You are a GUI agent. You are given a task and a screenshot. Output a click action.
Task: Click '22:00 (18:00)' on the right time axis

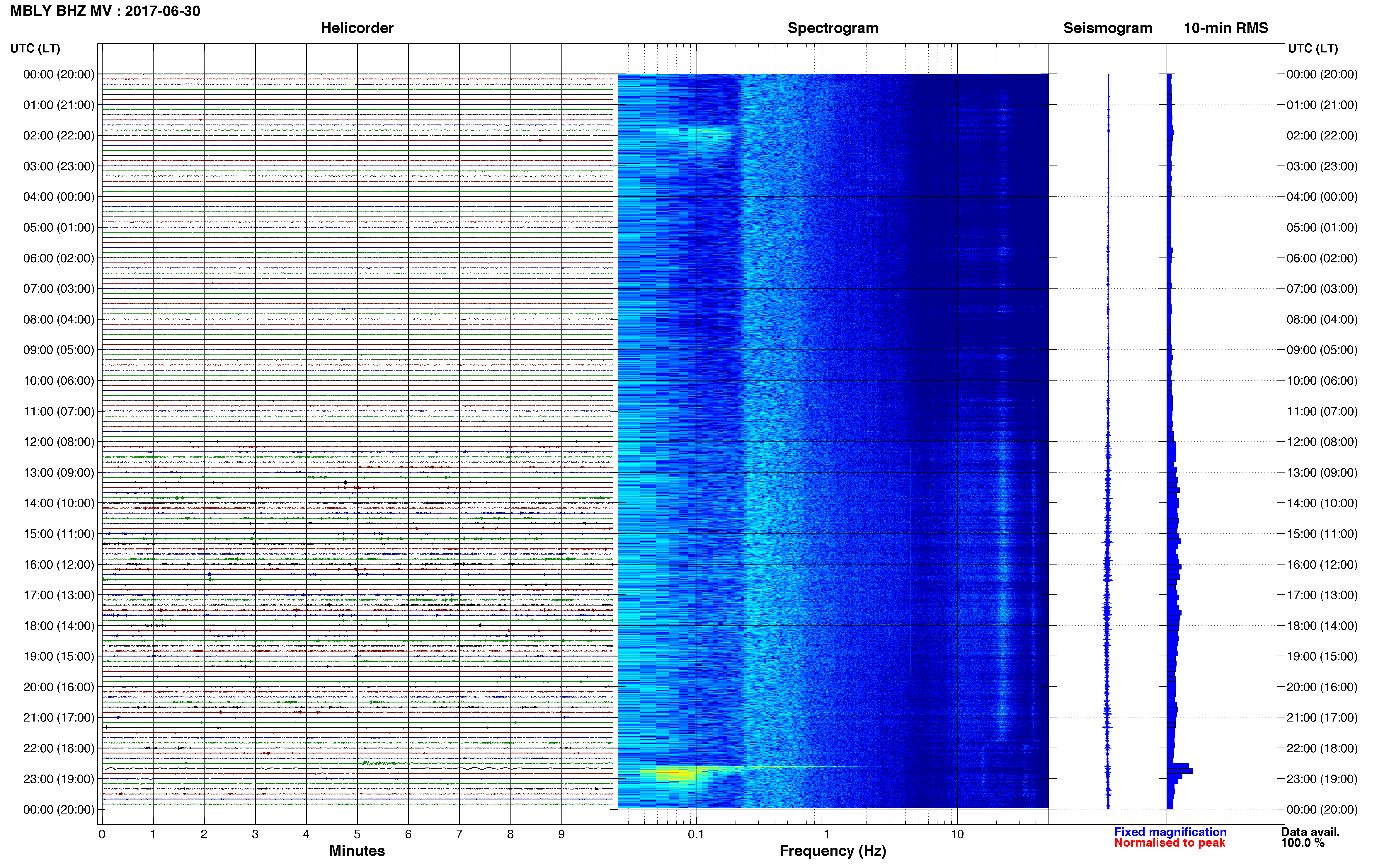(1322, 748)
